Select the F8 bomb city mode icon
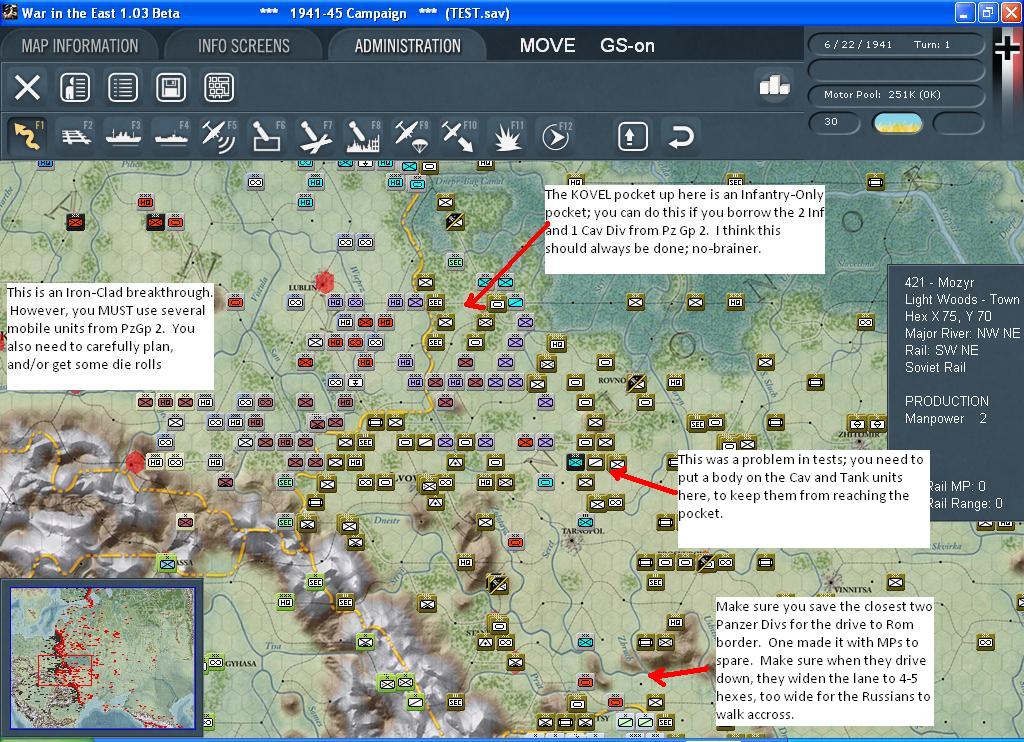The height and width of the screenshot is (742, 1024). (363, 136)
